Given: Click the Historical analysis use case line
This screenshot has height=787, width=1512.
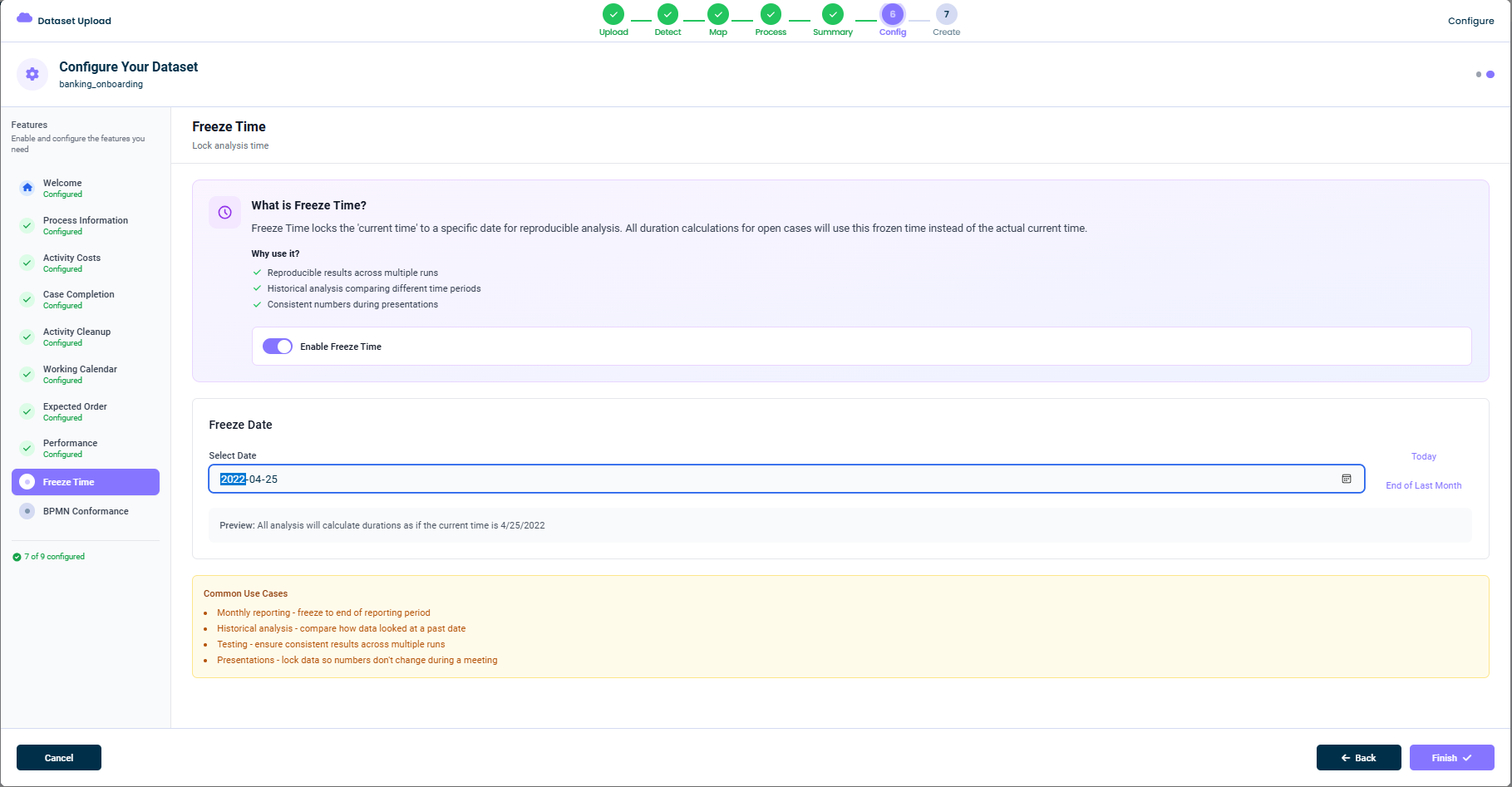Looking at the screenshot, I should (x=341, y=628).
